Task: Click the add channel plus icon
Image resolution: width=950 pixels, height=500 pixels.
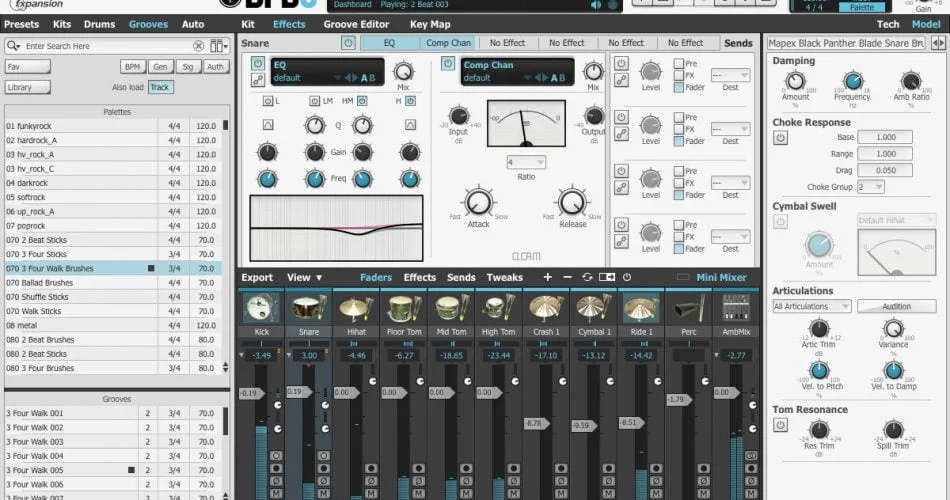Action: pyautogui.click(x=548, y=277)
